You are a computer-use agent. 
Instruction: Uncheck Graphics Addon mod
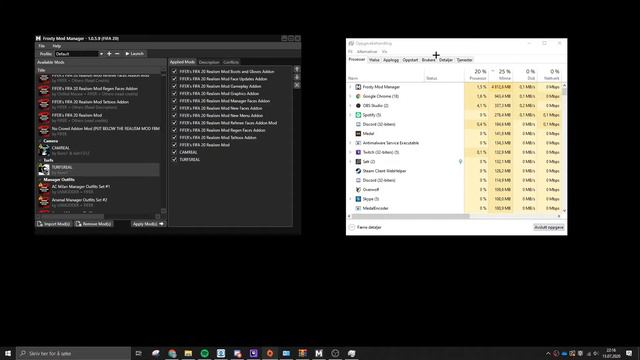pos(174,93)
